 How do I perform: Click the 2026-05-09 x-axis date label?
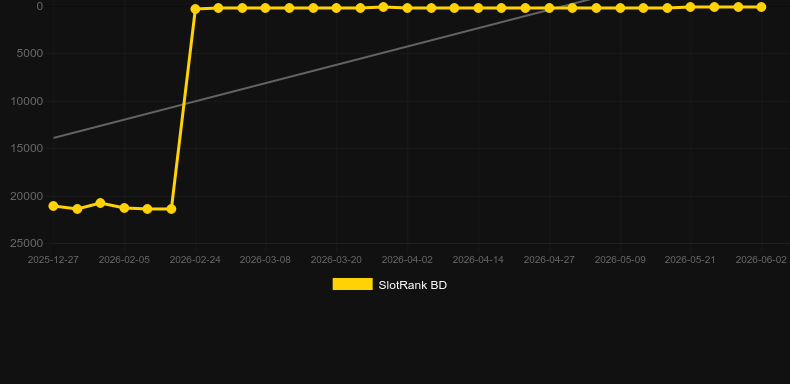pos(620,260)
